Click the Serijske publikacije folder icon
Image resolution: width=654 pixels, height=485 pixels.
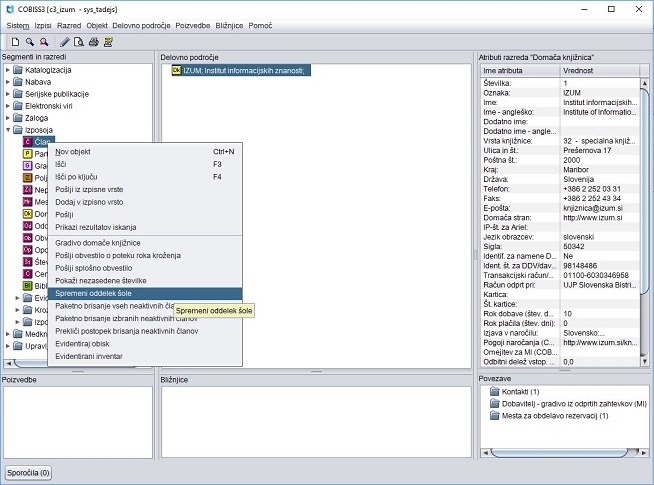pyautogui.click(x=18, y=94)
